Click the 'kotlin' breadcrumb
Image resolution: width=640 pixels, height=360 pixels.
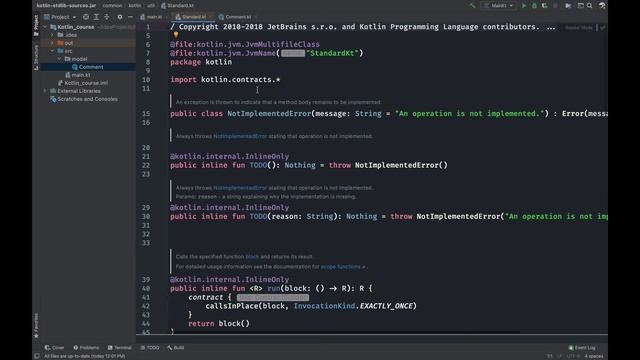point(135,6)
